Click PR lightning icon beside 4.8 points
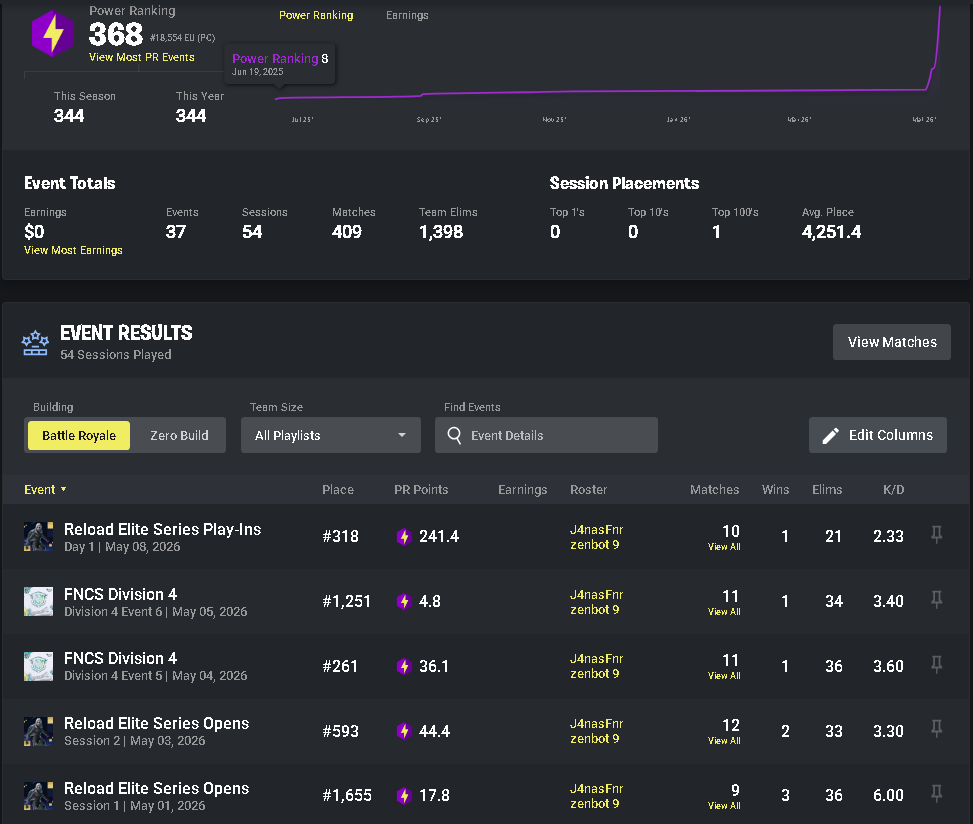The width and height of the screenshot is (973, 824). pyautogui.click(x=404, y=601)
